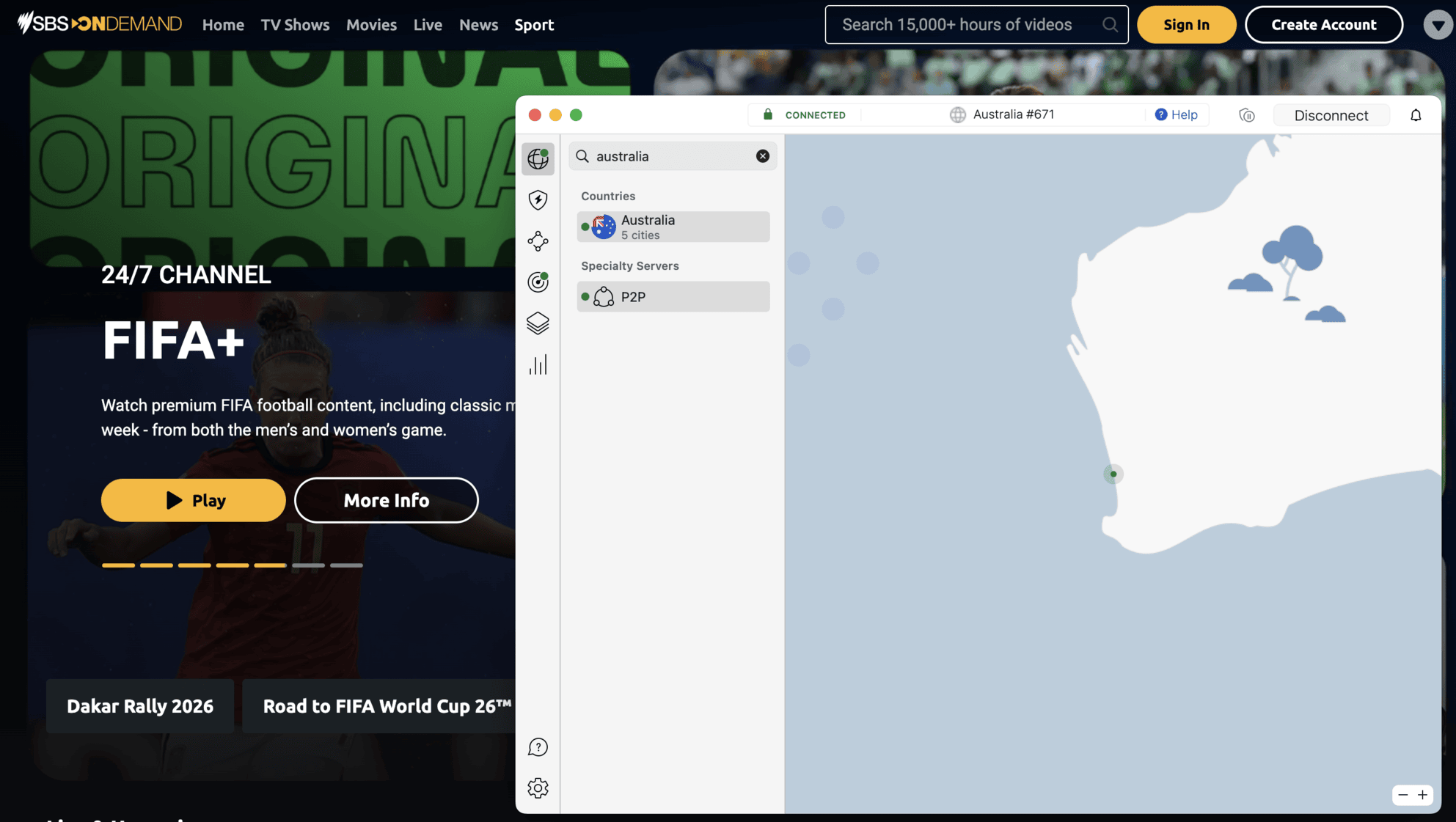The height and width of the screenshot is (822, 1456).
Task: Click the connected server pin on map
Action: tap(1113, 474)
